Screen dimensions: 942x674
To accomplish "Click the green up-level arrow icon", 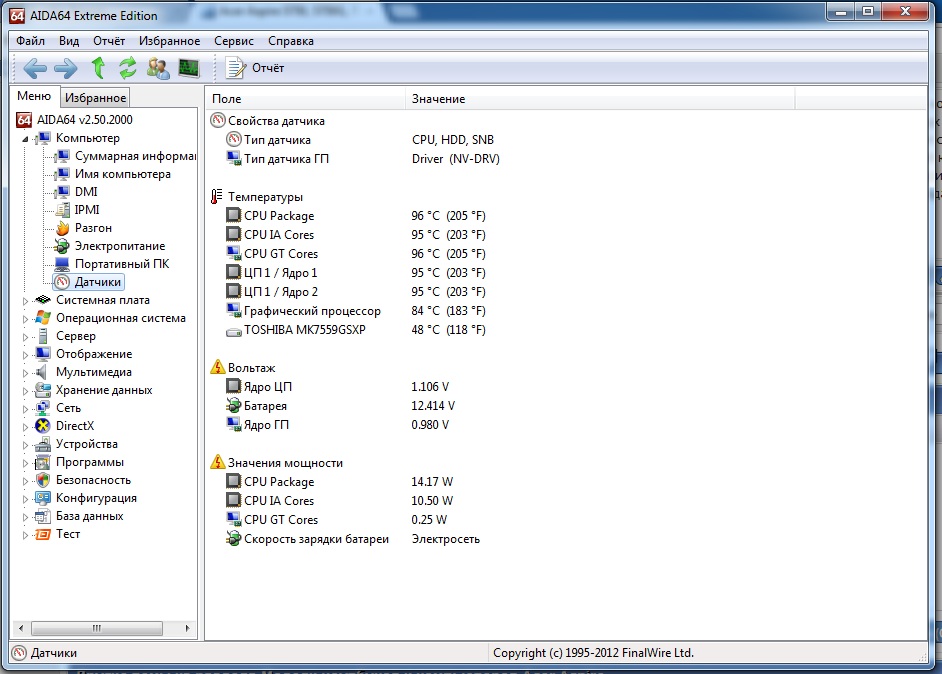I will click(98, 68).
